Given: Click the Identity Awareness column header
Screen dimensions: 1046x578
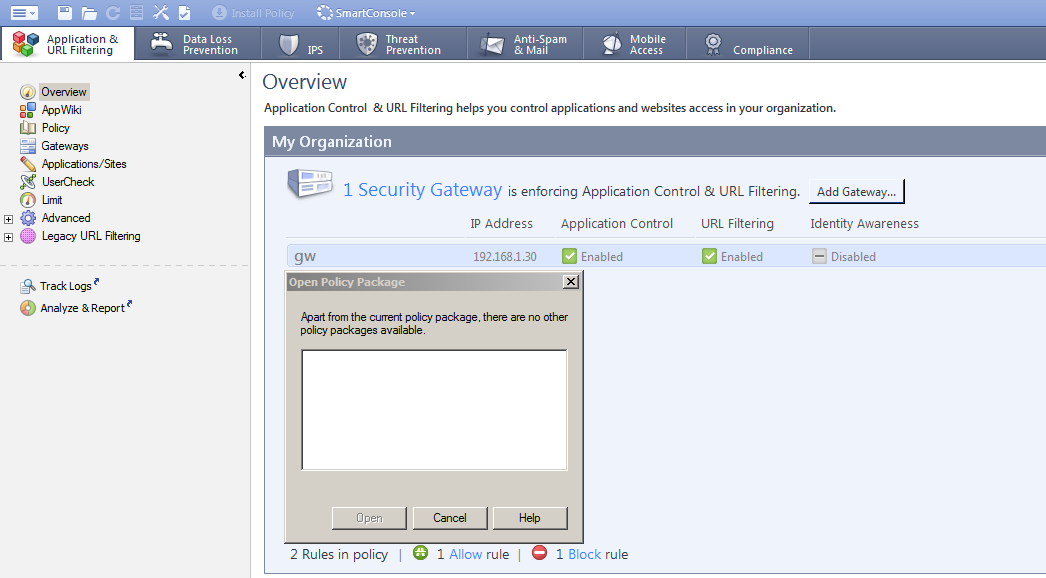Looking at the screenshot, I should (865, 224).
